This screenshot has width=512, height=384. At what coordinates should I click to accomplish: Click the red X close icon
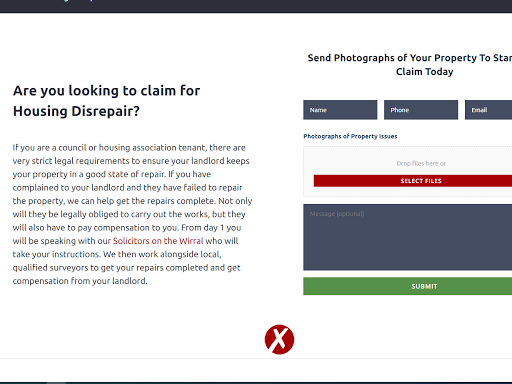pos(279,339)
